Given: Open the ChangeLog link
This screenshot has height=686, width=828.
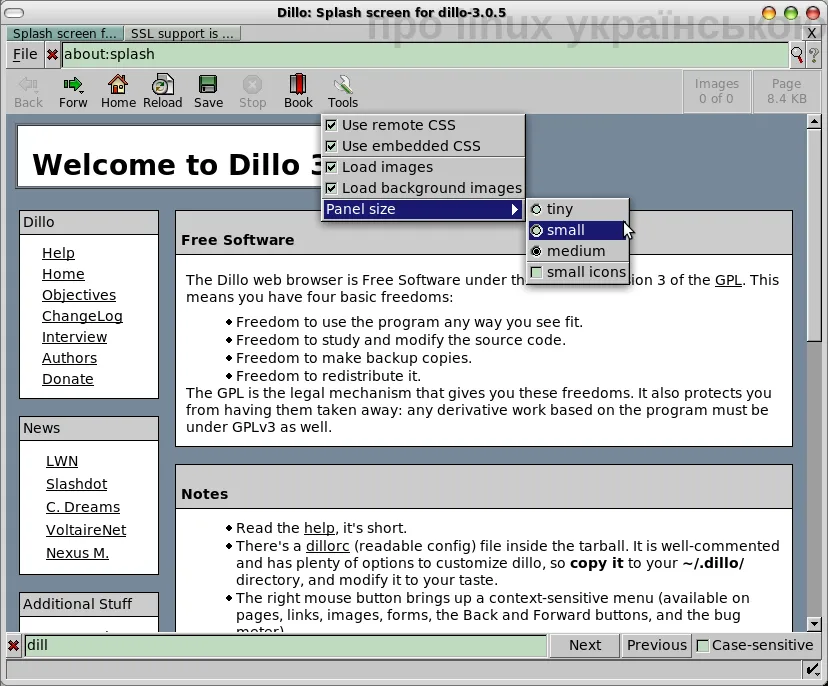Looking at the screenshot, I should click(82, 316).
